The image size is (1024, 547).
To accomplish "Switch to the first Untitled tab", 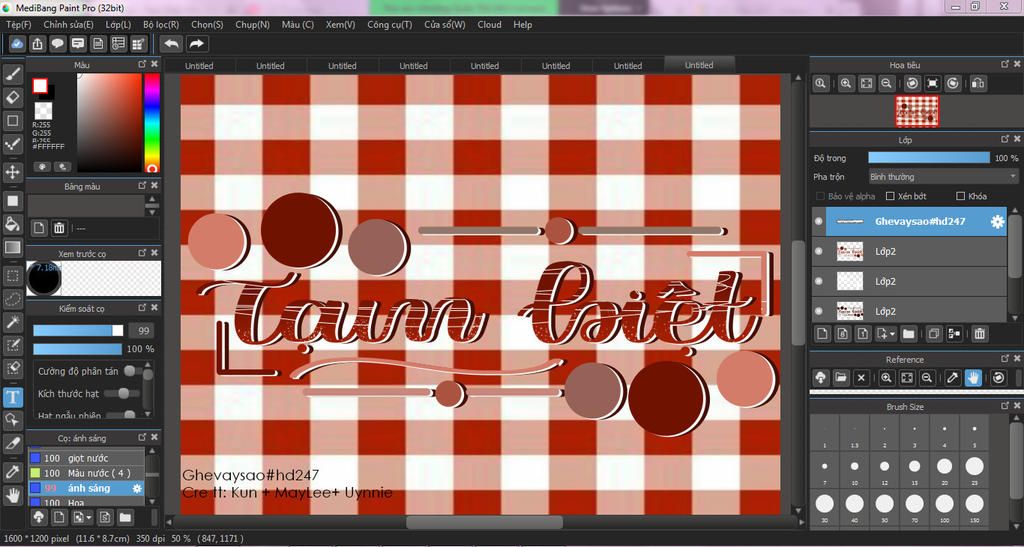I will pos(199,65).
